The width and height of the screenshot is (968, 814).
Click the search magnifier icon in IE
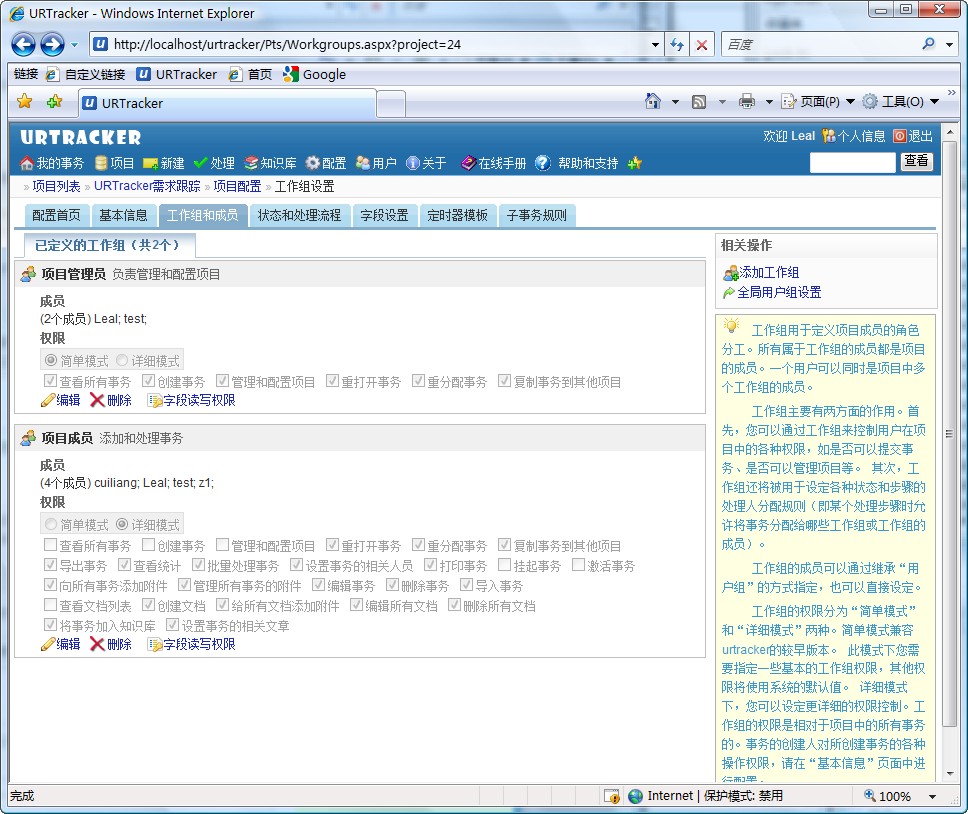coord(928,44)
